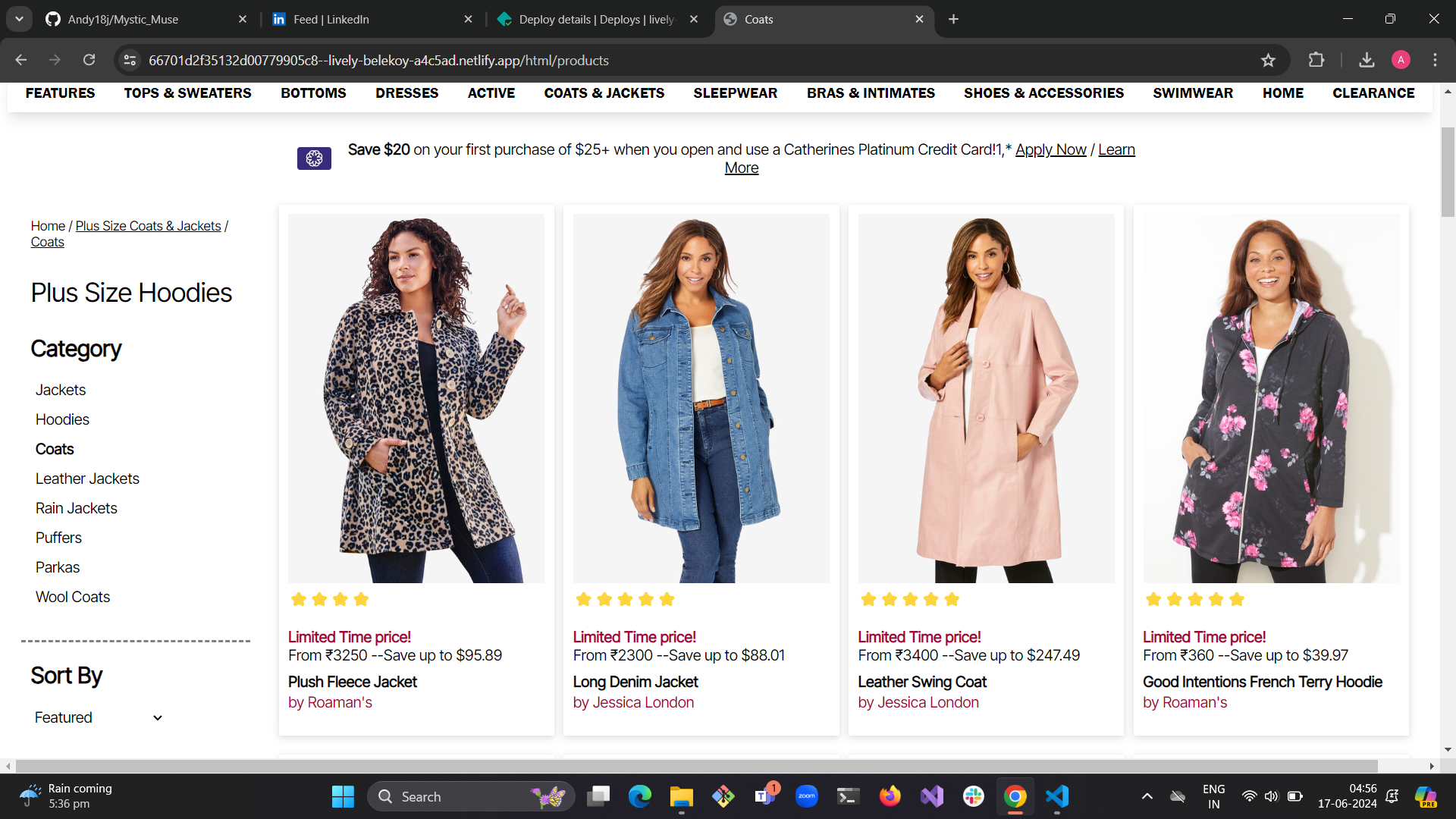Screen dimensions: 1456x819
Task: Open the Leather Swing Coat product image
Action: [986, 398]
